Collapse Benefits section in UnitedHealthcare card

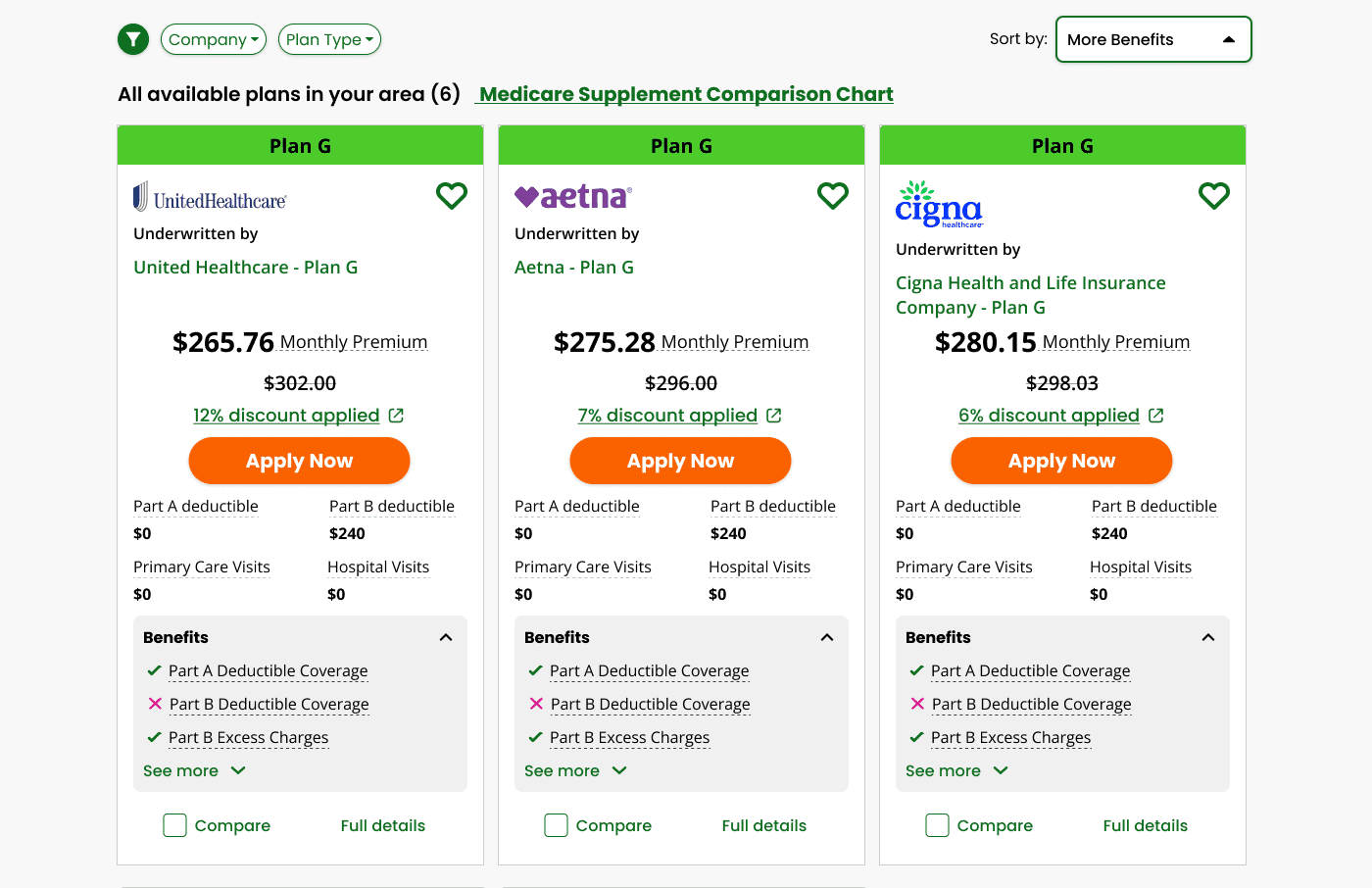click(x=446, y=637)
